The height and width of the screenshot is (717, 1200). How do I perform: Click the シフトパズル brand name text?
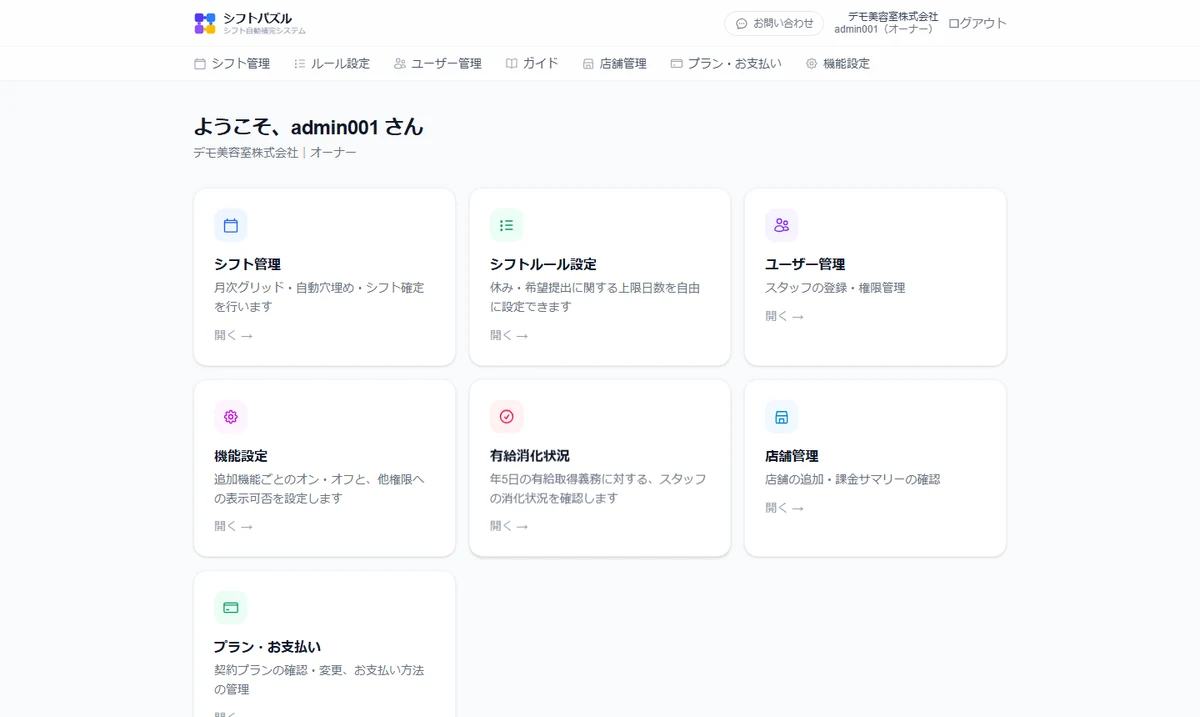pos(257,18)
